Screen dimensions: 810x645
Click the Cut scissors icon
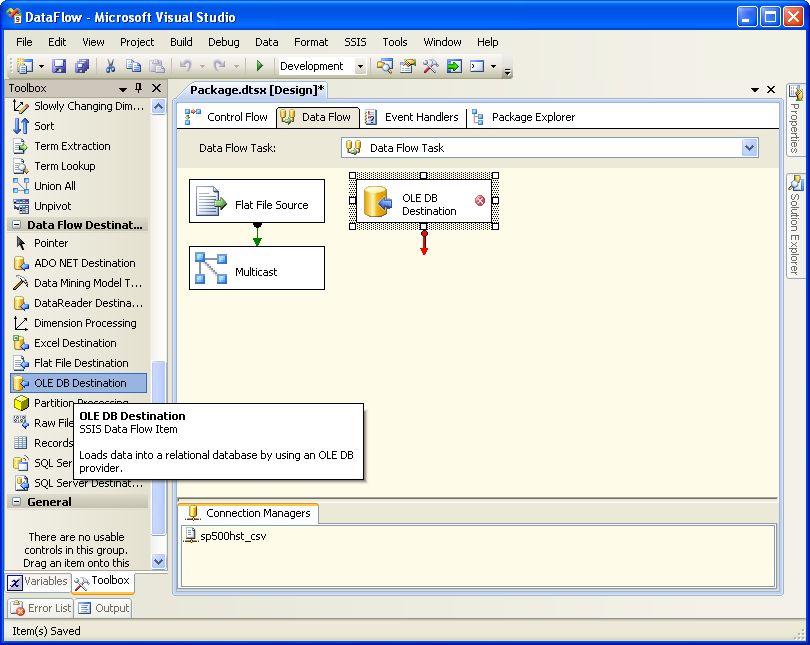point(110,66)
